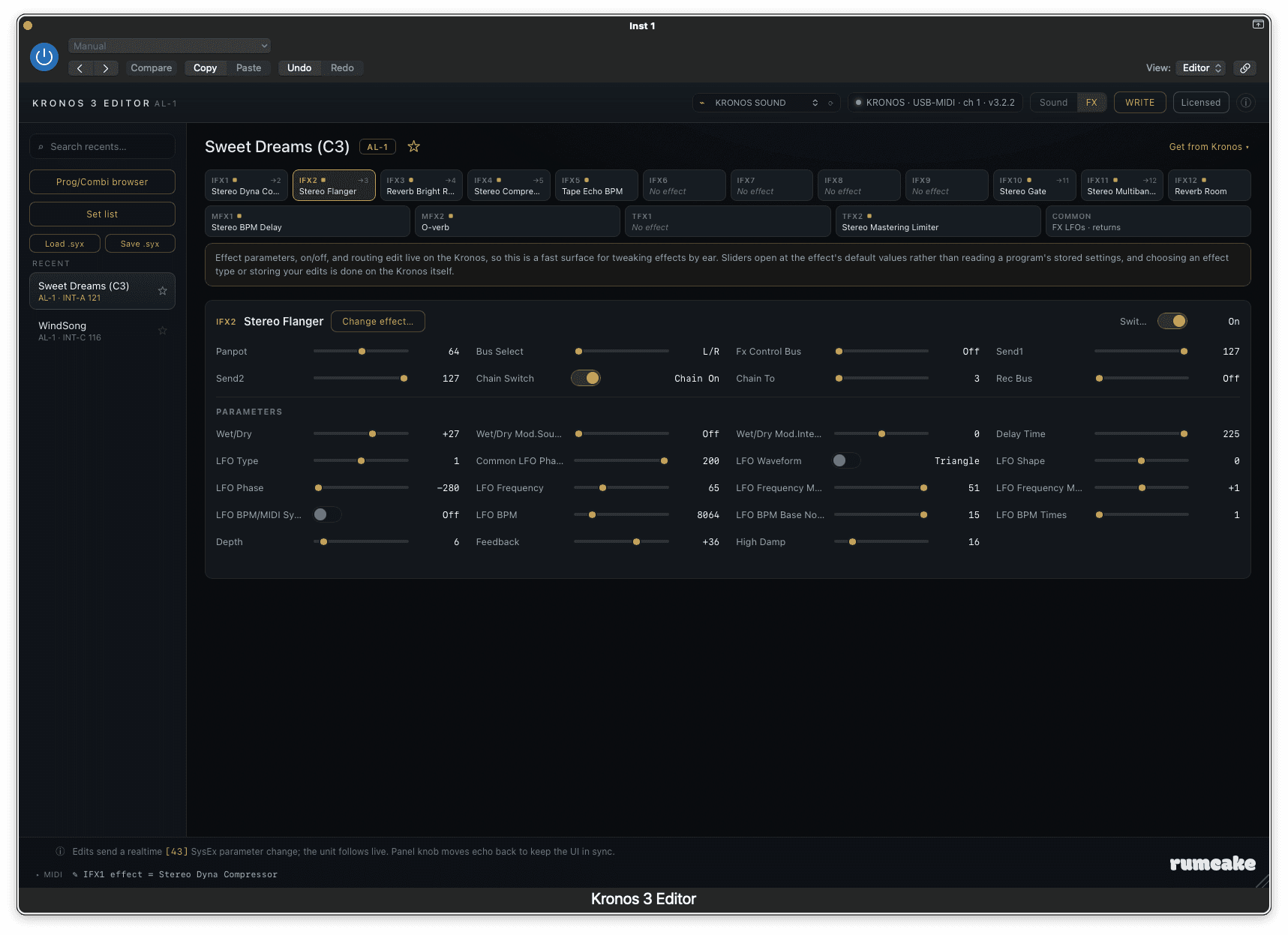Viewport: 1288px width, 935px height.
Task: Adjust the Panpot slider
Action: coord(361,351)
